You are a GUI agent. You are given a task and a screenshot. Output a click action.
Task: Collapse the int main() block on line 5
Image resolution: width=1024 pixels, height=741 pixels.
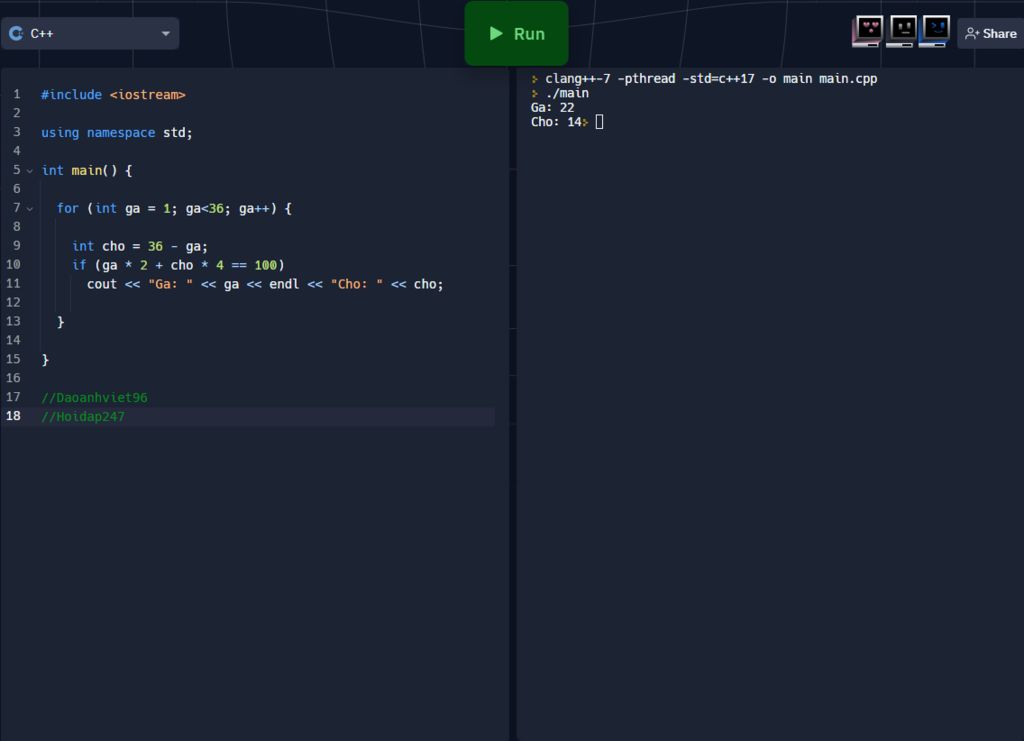[x=30, y=171]
